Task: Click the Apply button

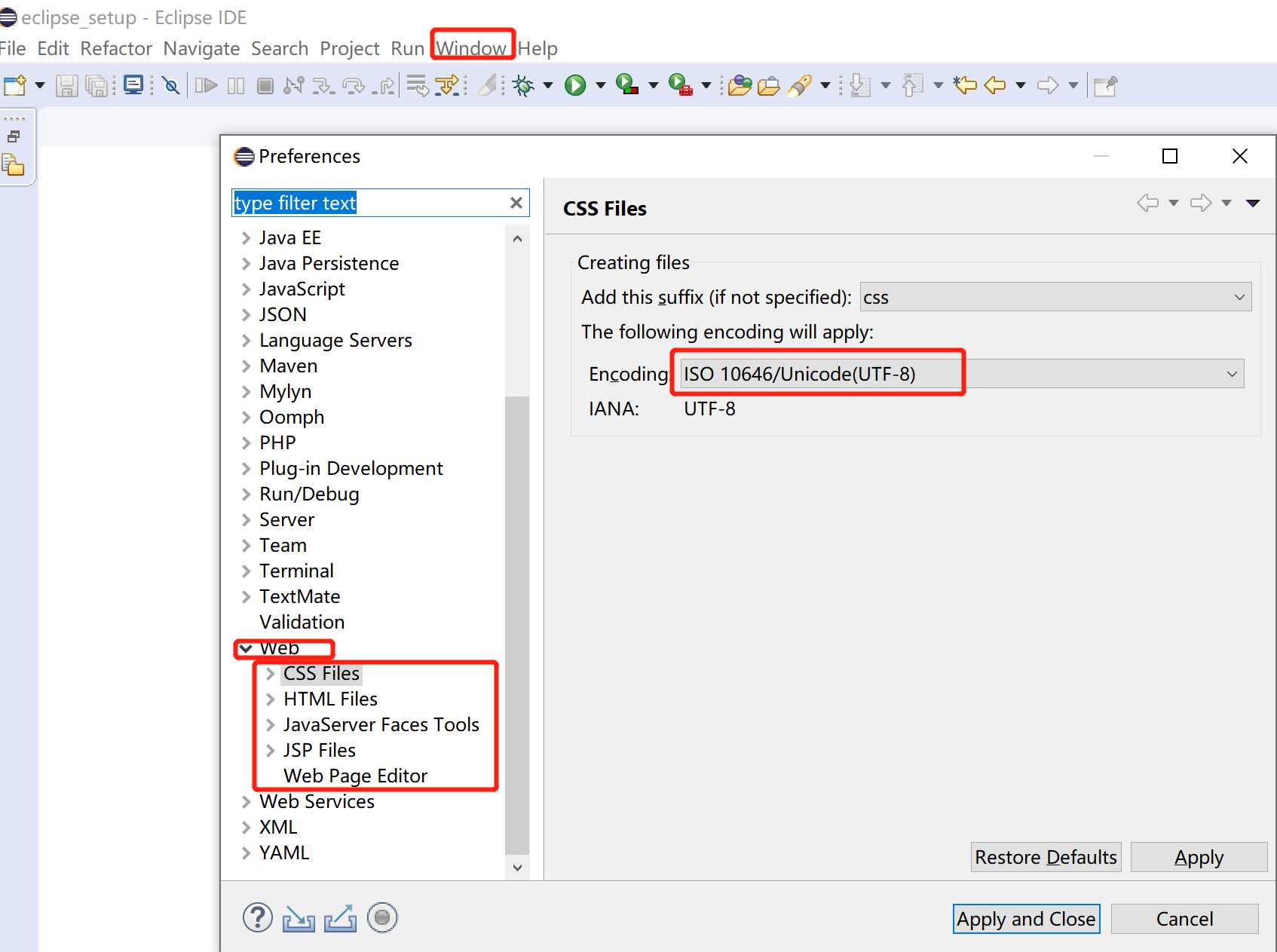Action: (x=1199, y=857)
